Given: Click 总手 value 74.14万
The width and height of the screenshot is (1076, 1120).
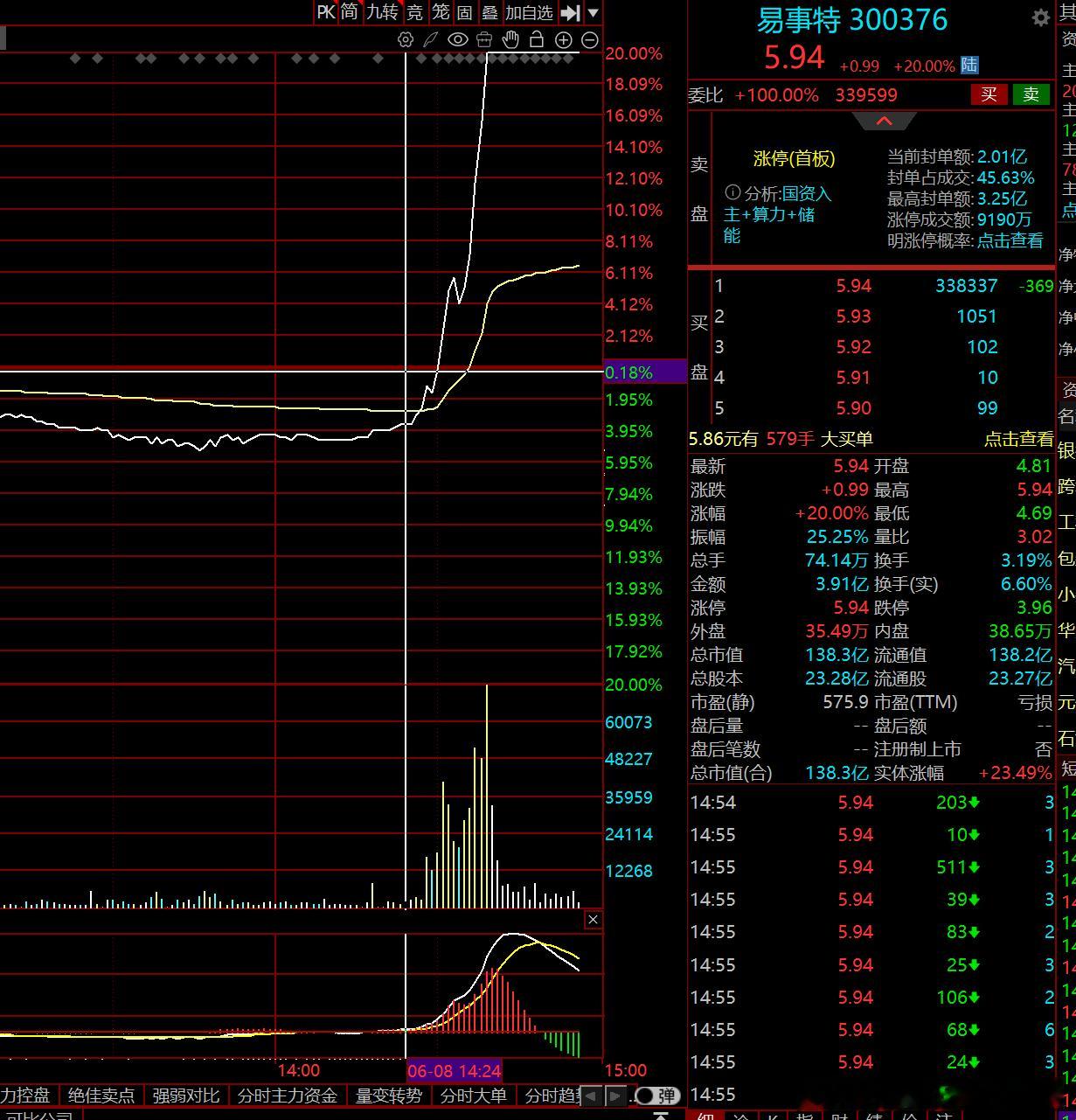Looking at the screenshot, I should pos(837,560).
